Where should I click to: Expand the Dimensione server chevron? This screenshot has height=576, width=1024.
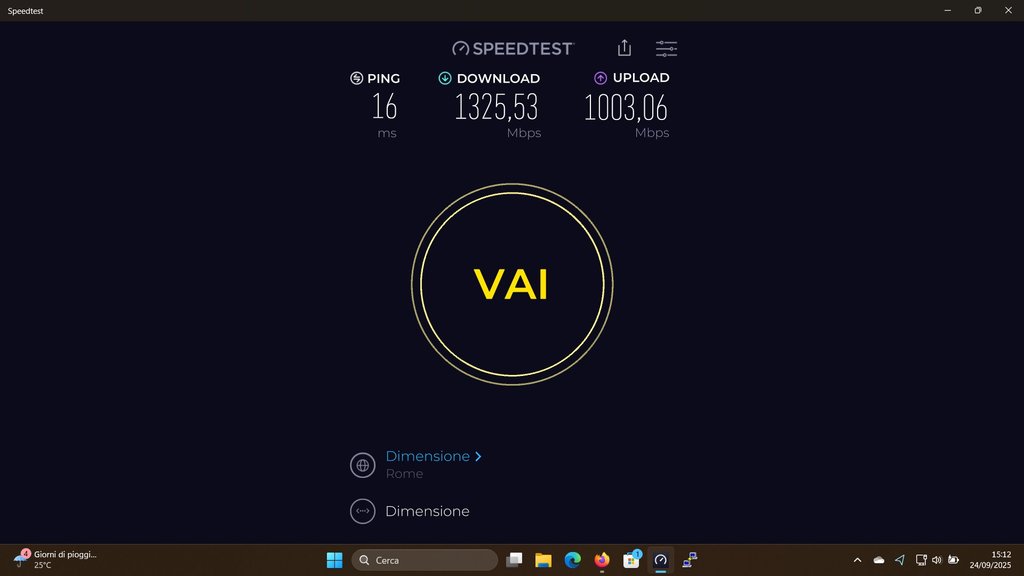click(478, 456)
